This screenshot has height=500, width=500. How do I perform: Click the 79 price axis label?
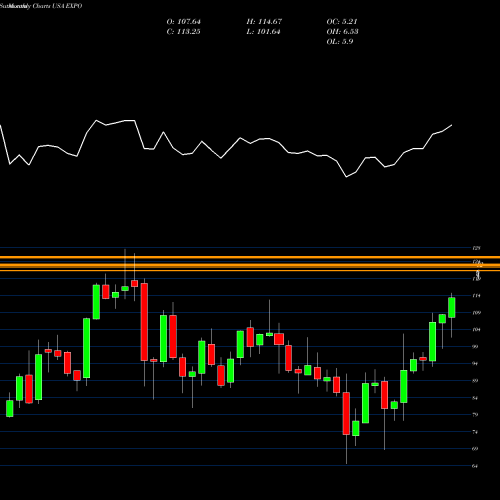tap(475, 415)
